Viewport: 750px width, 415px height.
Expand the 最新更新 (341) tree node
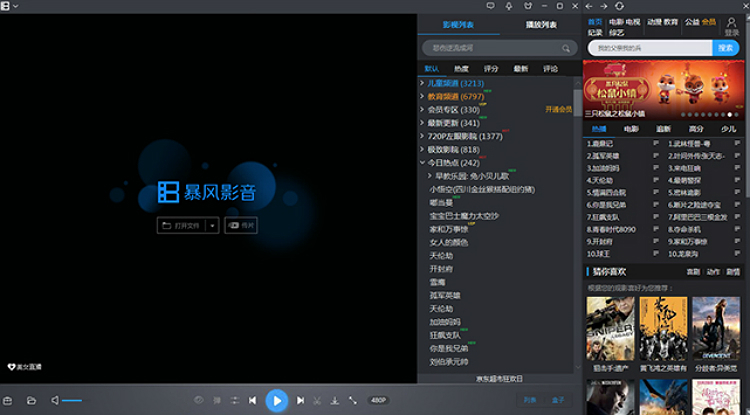[x=423, y=123]
